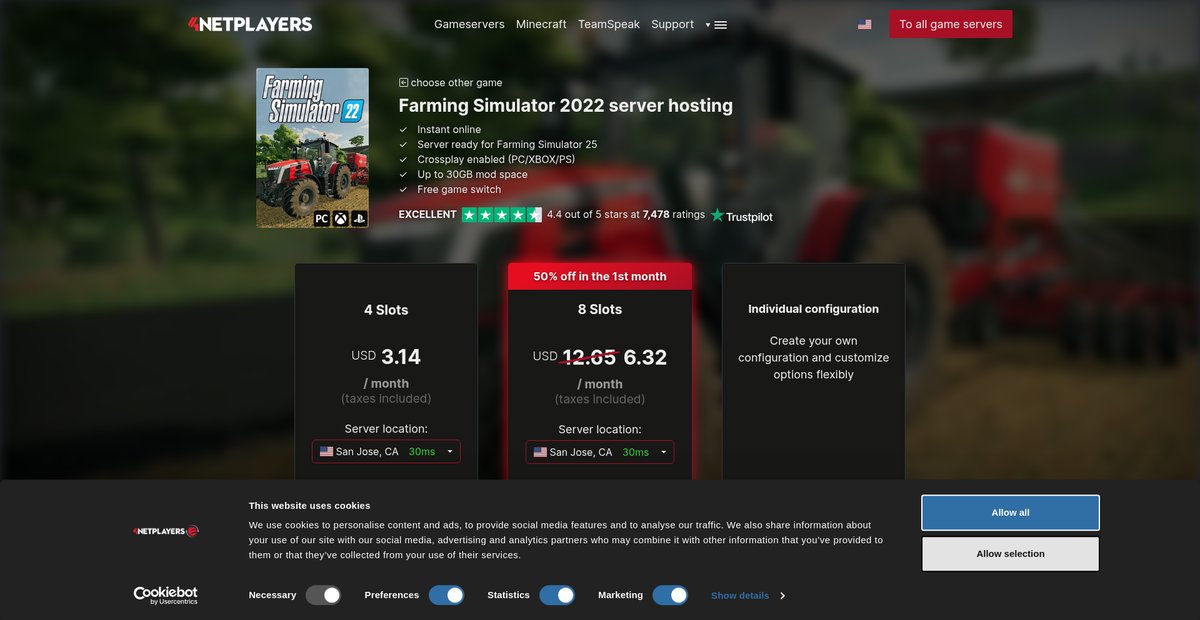Screen dimensions: 1200x620
Task: Toggle the Preferences cookies switch
Action: pos(447,595)
